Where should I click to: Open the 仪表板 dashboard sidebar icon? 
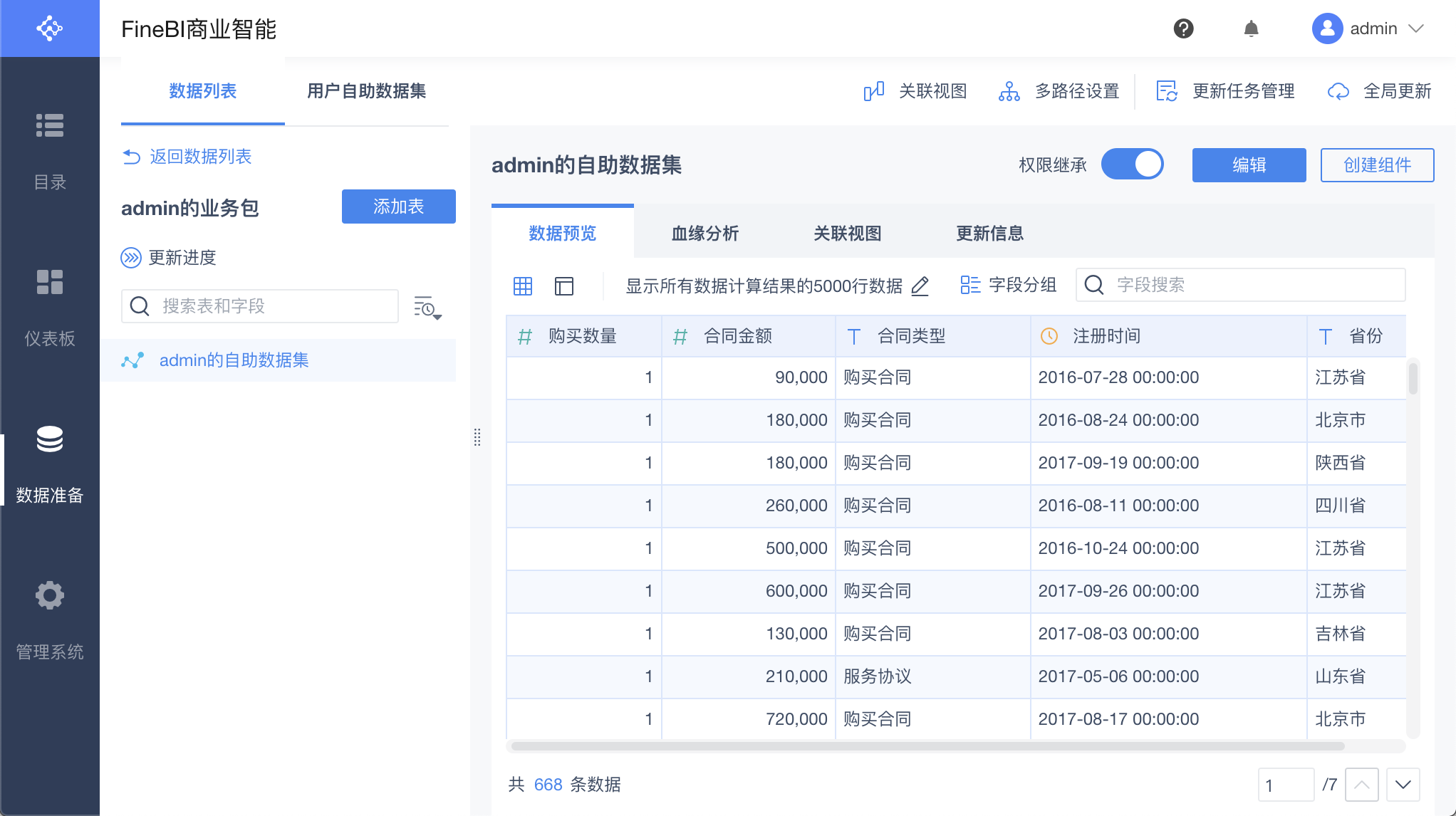pyautogui.click(x=50, y=282)
